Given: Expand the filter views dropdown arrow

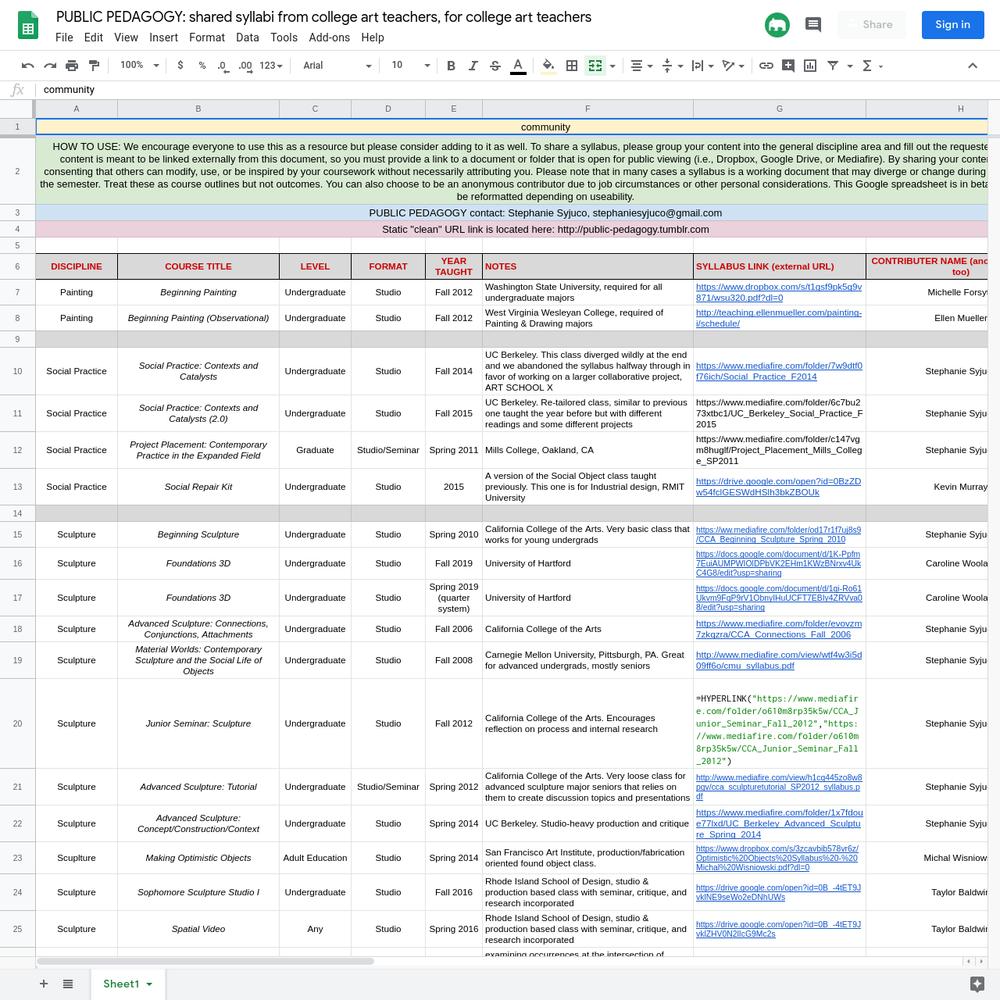Looking at the screenshot, I should (x=850, y=66).
